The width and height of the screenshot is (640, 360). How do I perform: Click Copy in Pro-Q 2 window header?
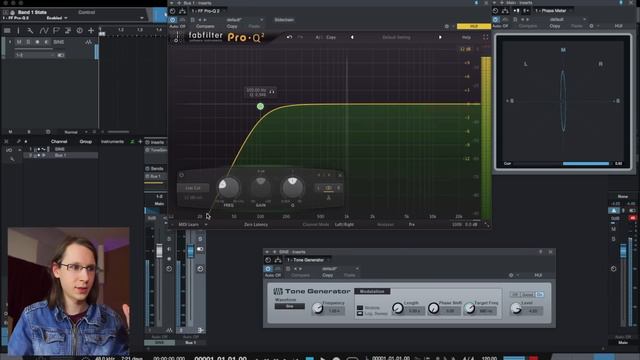[232, 26]
